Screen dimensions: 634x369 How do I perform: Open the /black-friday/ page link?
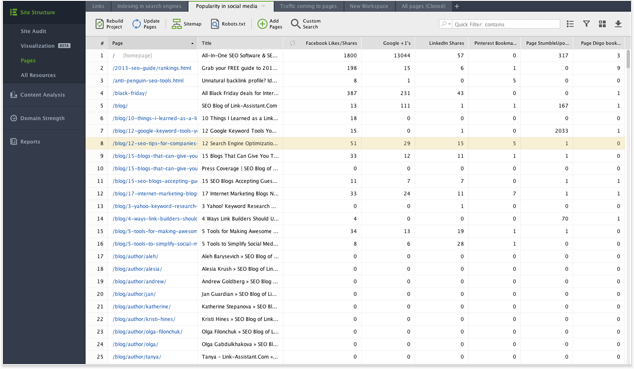coord(130,93)
